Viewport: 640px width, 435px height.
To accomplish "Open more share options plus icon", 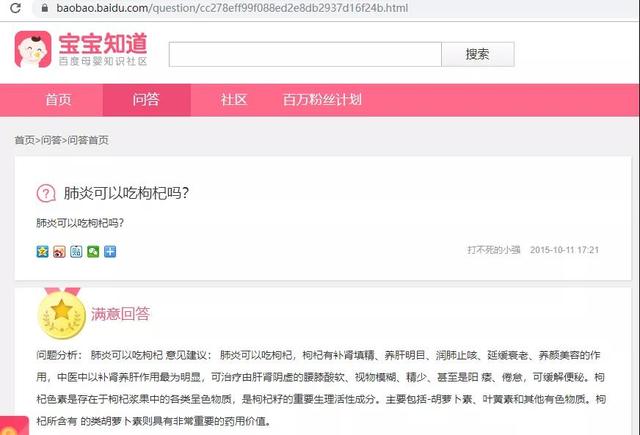I will [110, 251].
